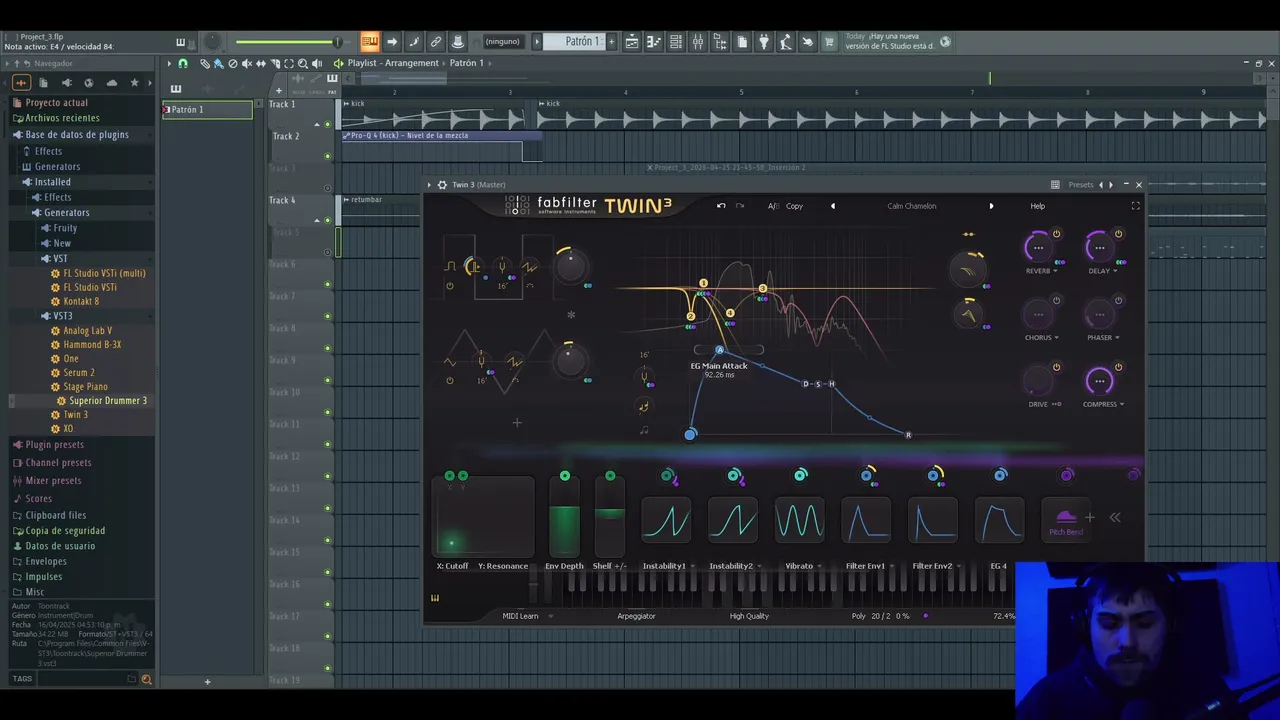
Task: Select Serum 2 in VST3 list
Action: 79,373
